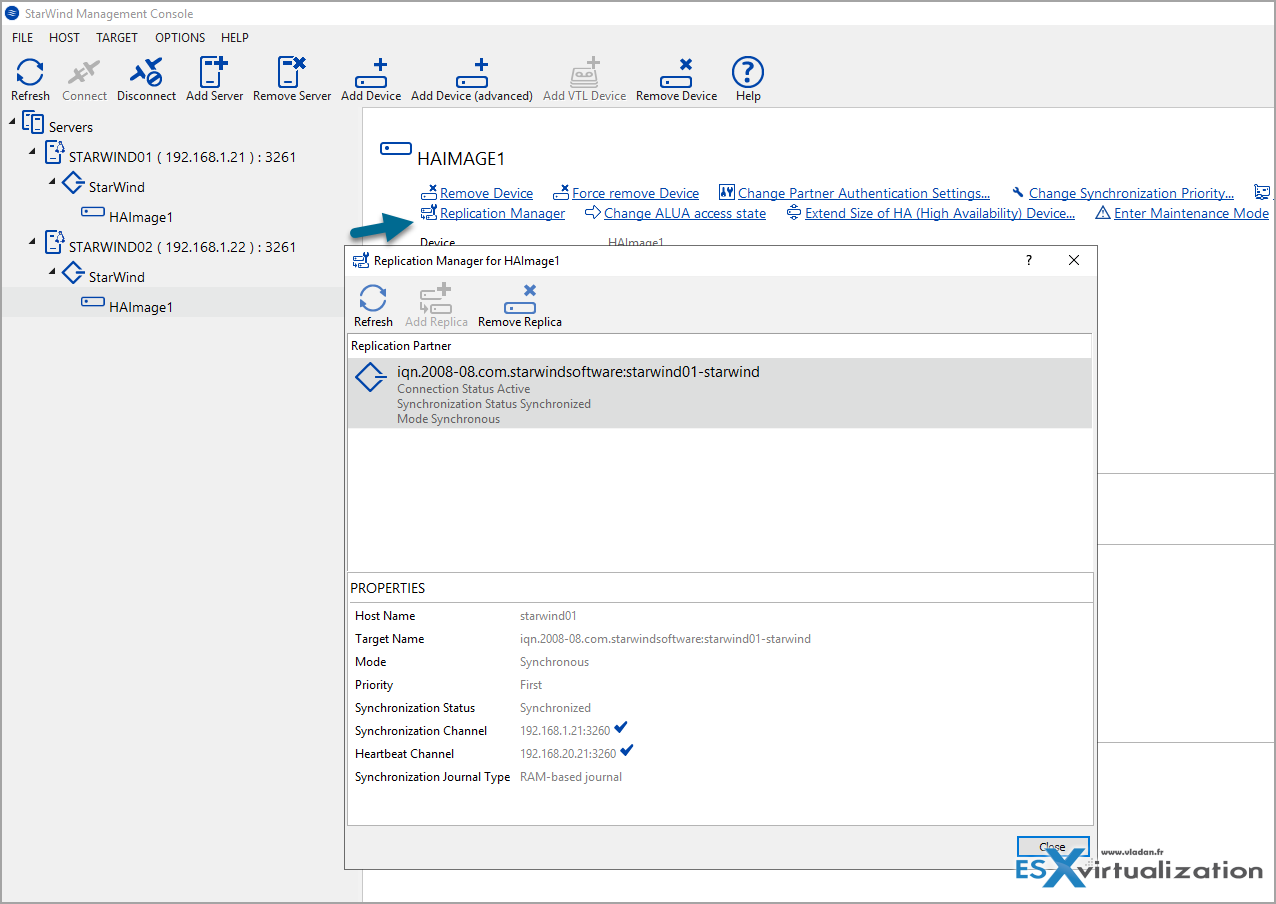1276x904 pixels.
Task: Click the STARWIND02 server icon
Action: (53, 244)
